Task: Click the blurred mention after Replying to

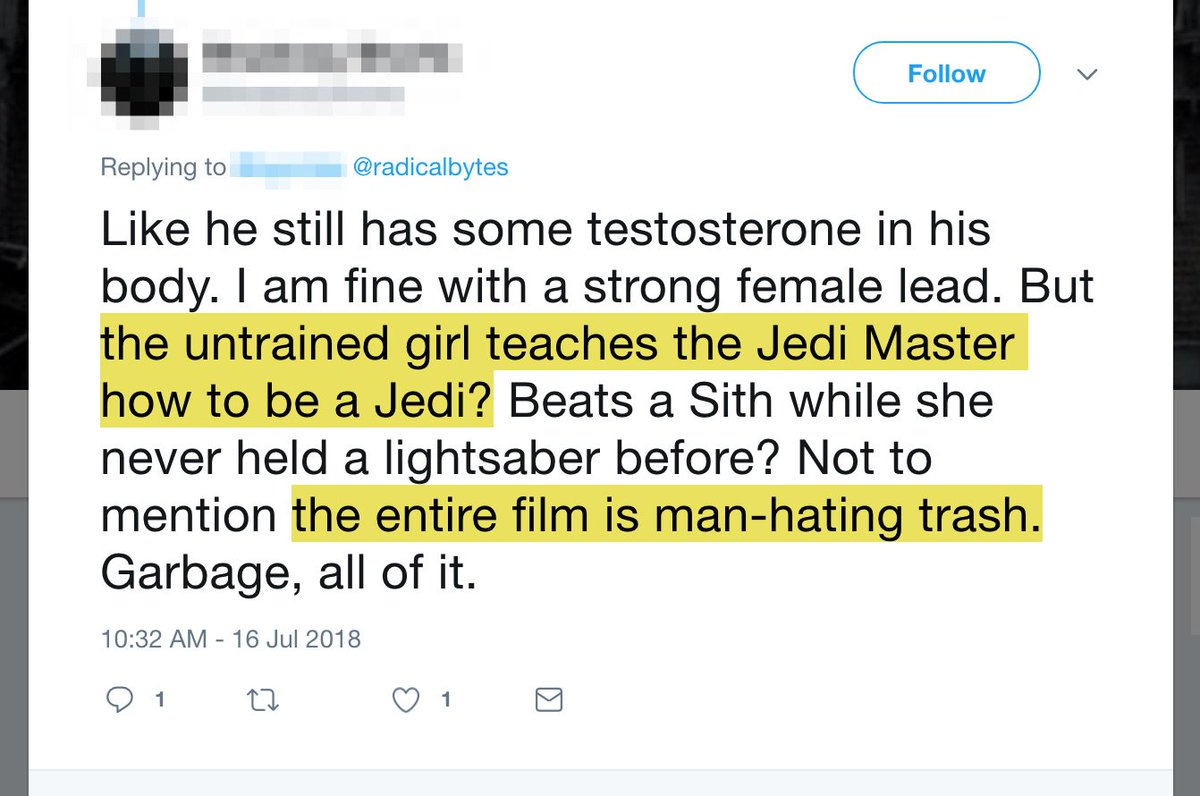Action: 287,167
